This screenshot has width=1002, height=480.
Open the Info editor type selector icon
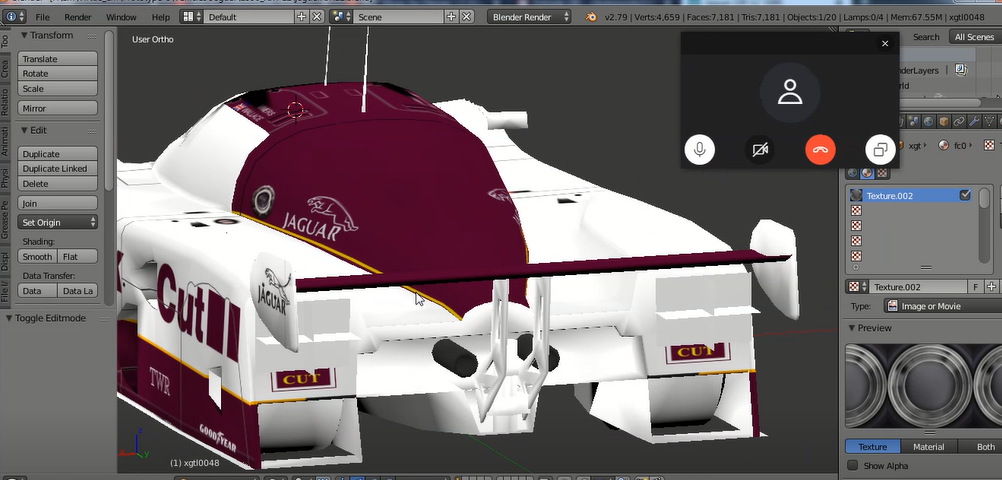coord(13,17)
